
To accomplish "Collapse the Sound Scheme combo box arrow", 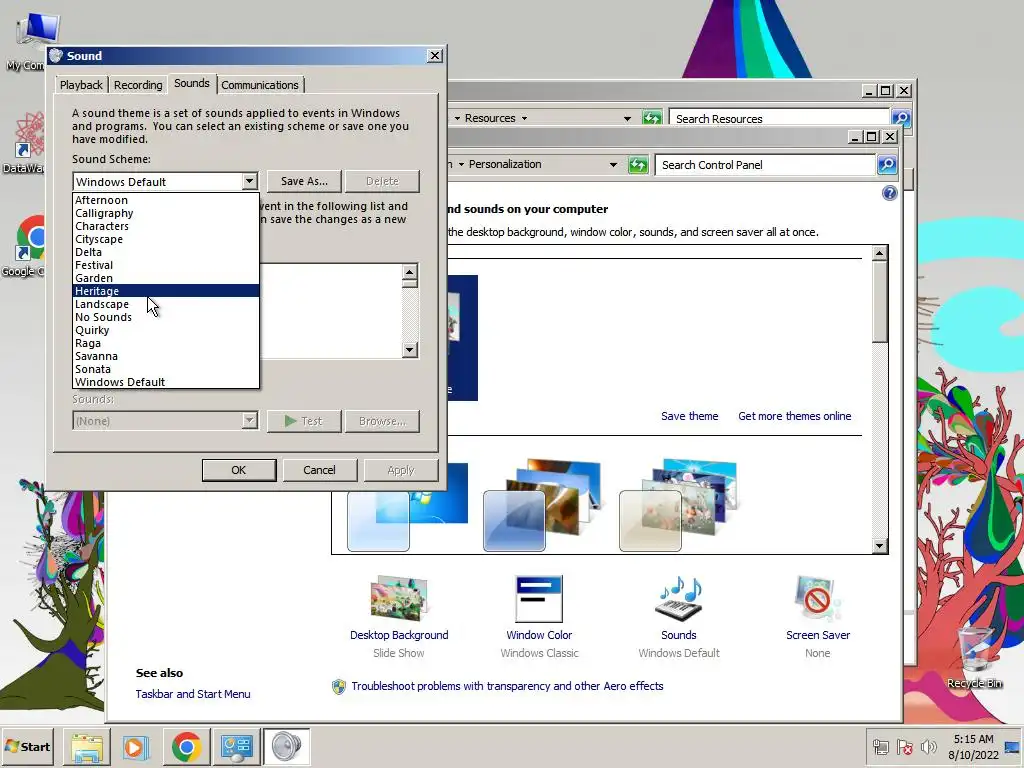I will pos(249,182).
